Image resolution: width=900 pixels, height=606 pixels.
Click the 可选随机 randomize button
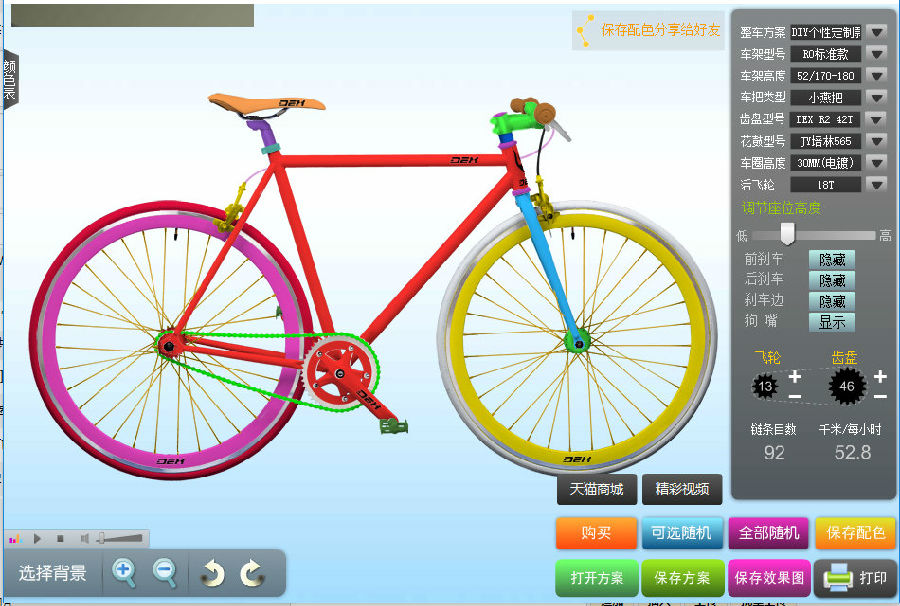click(682, 533)
